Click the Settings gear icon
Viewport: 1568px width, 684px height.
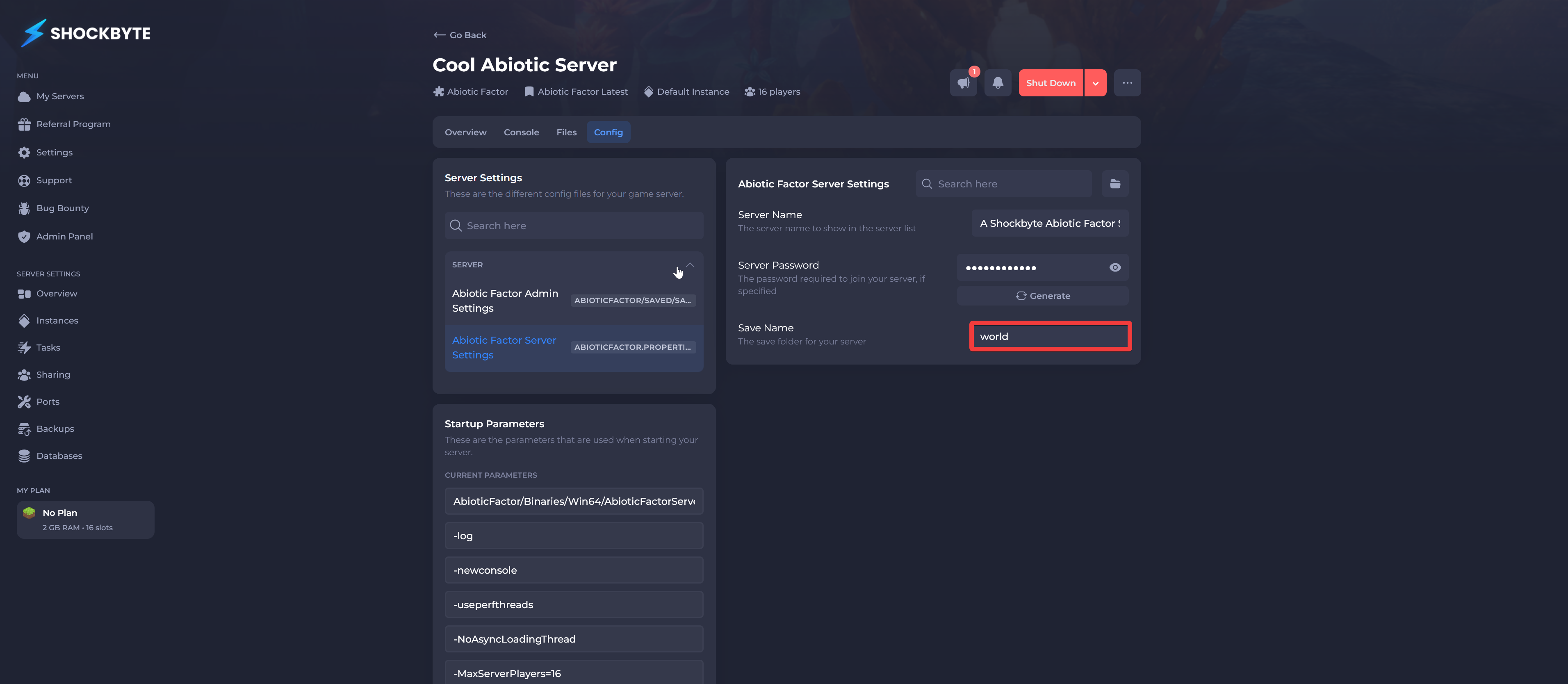24,152
